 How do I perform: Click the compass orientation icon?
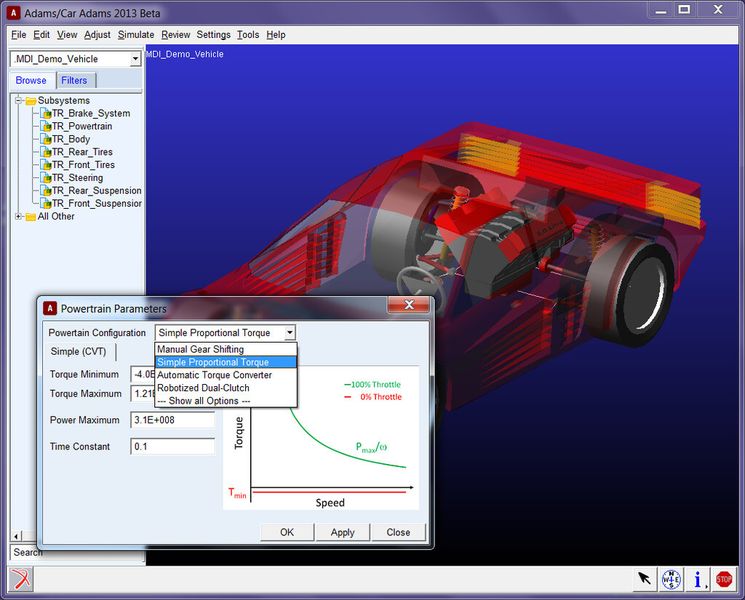coord(672,579)
